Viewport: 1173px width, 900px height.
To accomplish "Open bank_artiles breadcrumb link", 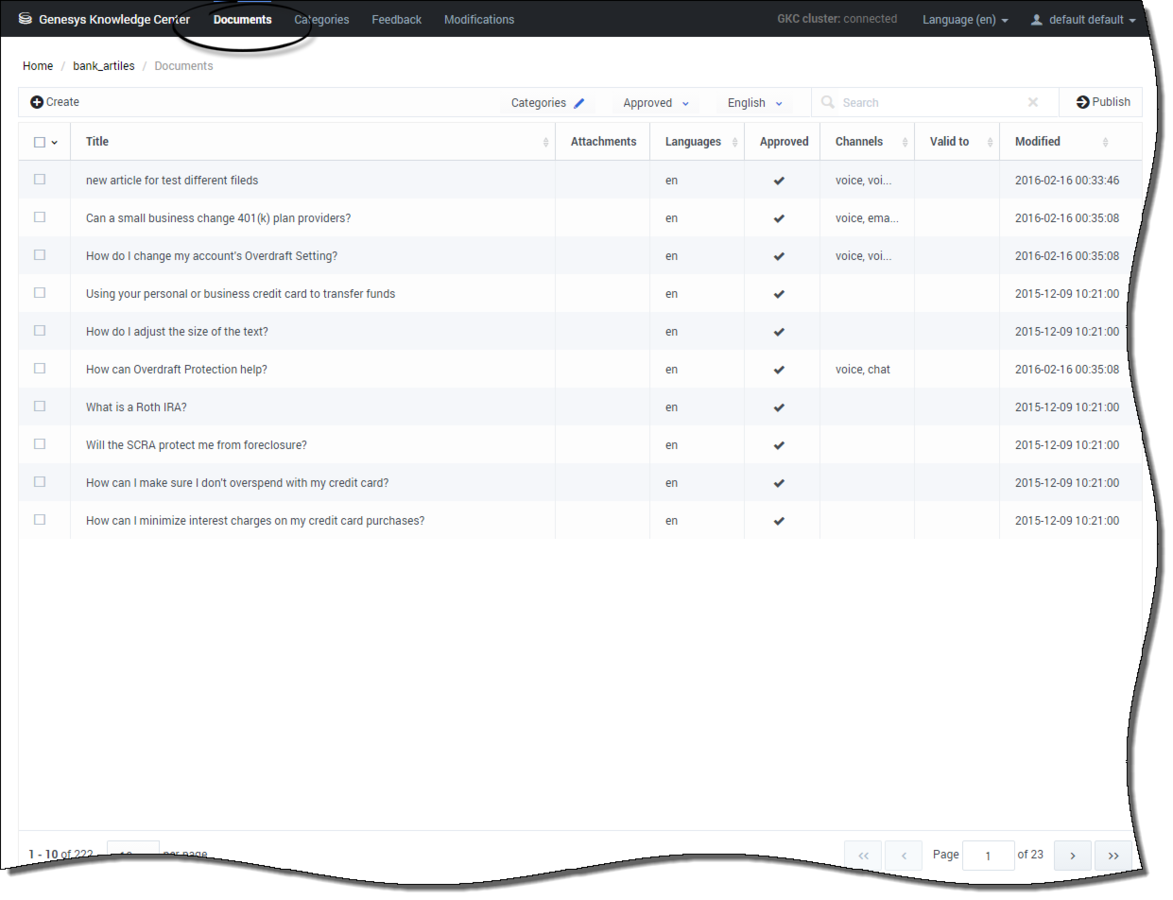I will click(103, 66).
